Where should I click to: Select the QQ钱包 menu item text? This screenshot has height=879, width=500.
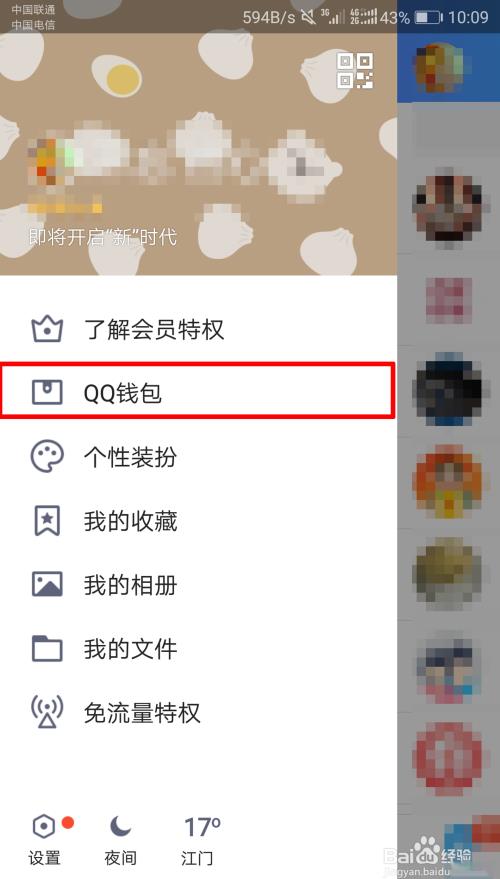(123, 394)
